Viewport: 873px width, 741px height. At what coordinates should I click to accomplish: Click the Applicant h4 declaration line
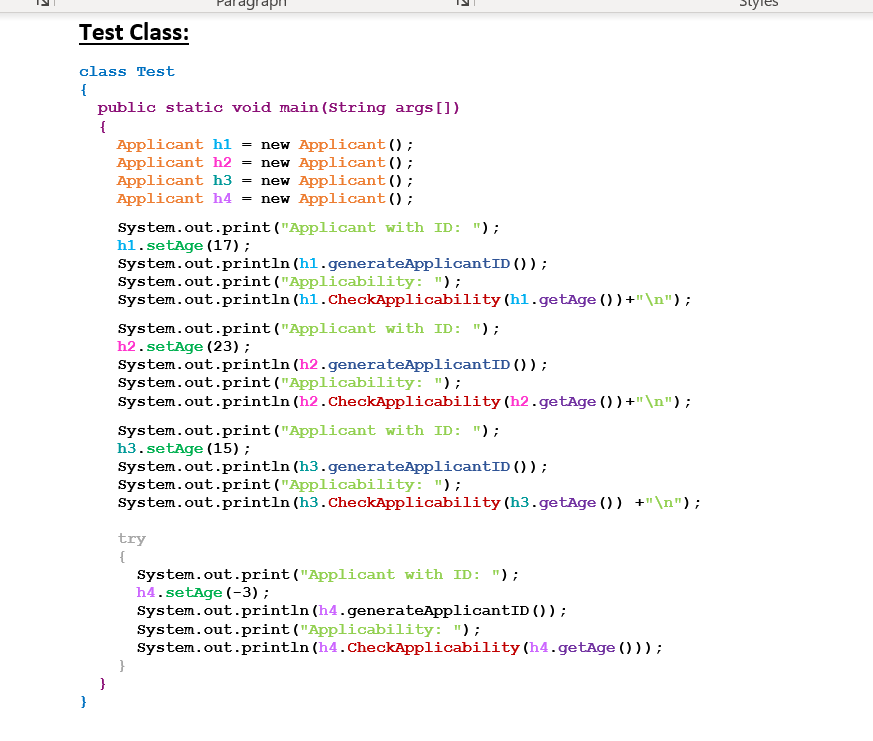pyautogui.click(x=265, y=198)
